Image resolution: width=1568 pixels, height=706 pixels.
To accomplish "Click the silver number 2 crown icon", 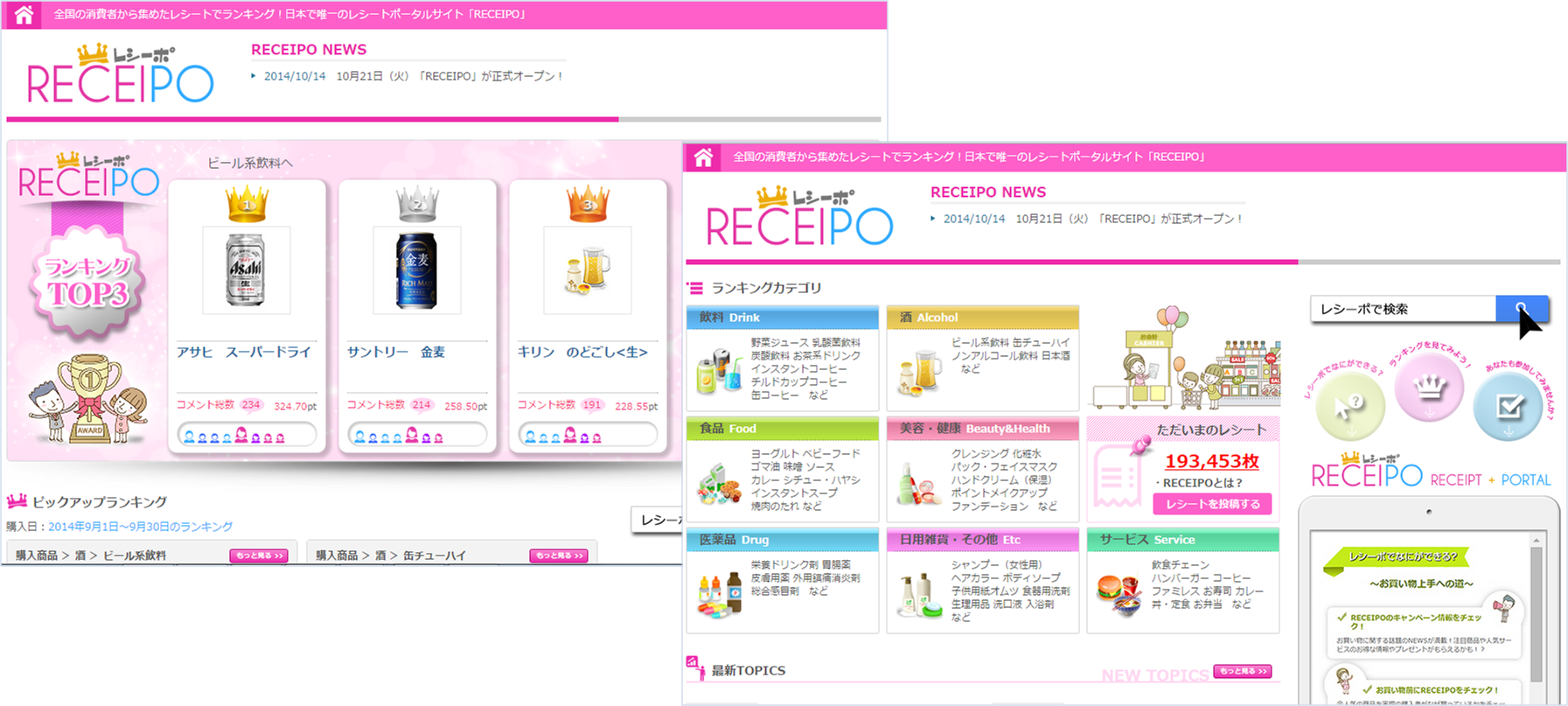I will click(417, 204).
